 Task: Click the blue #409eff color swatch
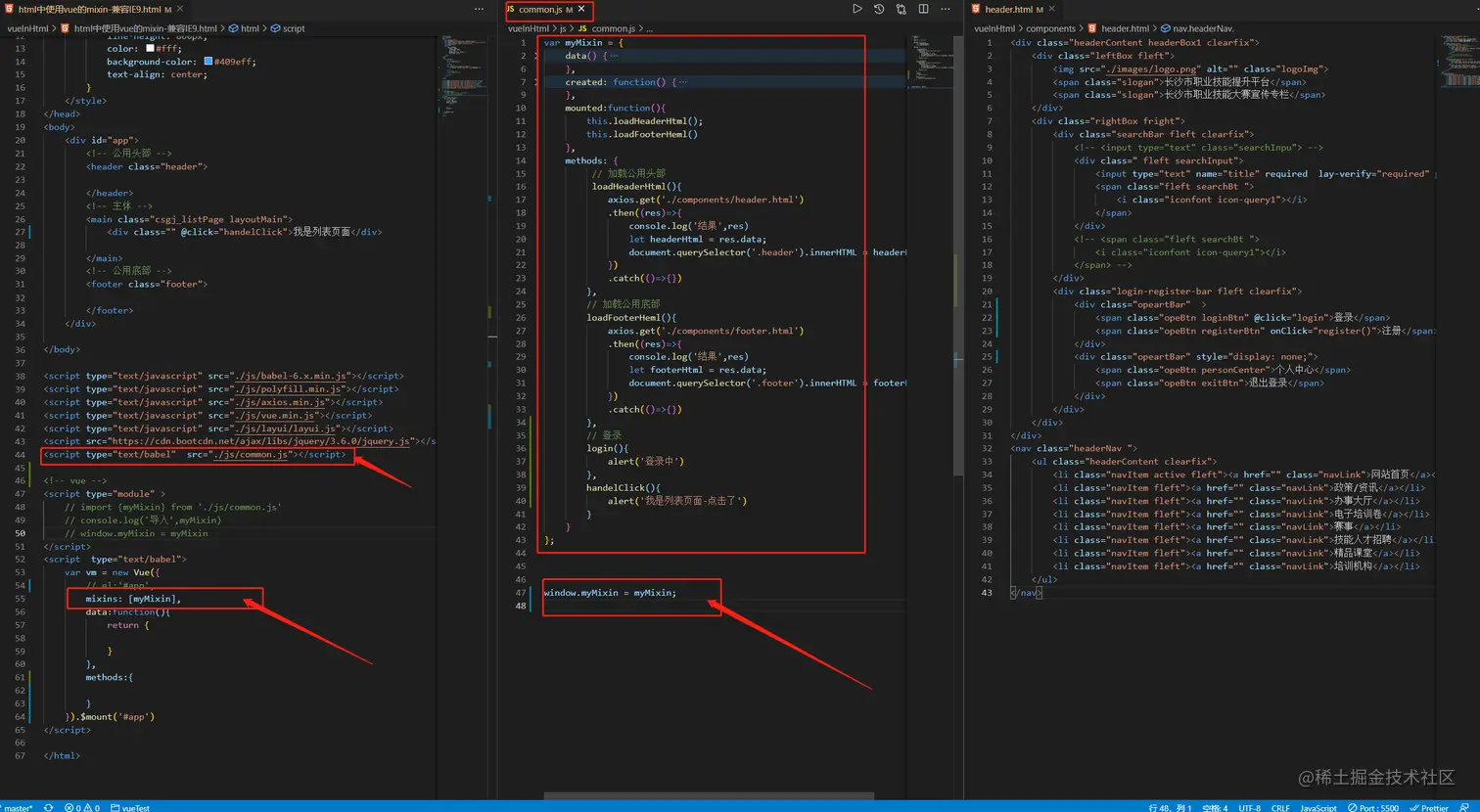tap(208, 61)
